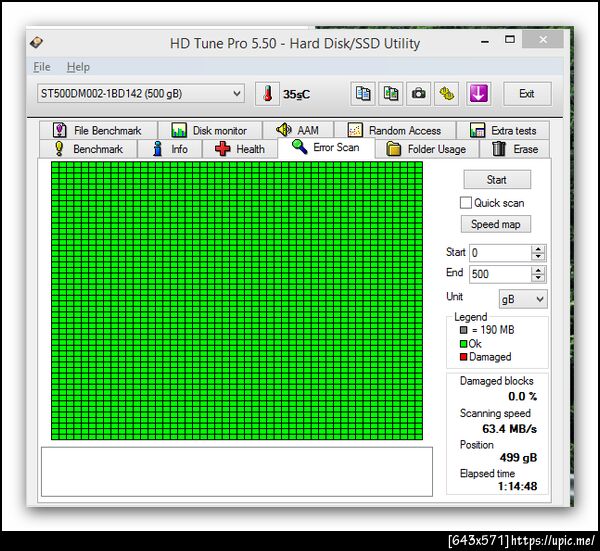Click the thermometer temperature icon
Image resolution: width=600 pixels, height=551 pixels.
pyautogui.click(x=267, y=94)
